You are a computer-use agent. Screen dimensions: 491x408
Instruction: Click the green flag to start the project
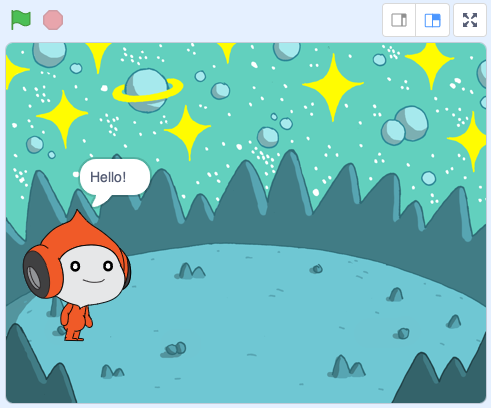tap(21, 20)
